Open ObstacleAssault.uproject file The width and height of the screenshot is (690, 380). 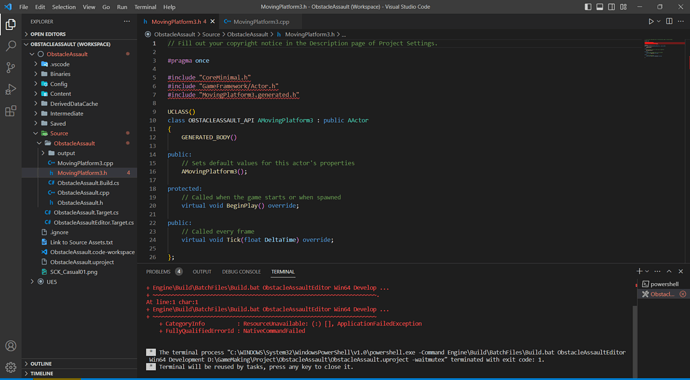(x=79, y=262)
